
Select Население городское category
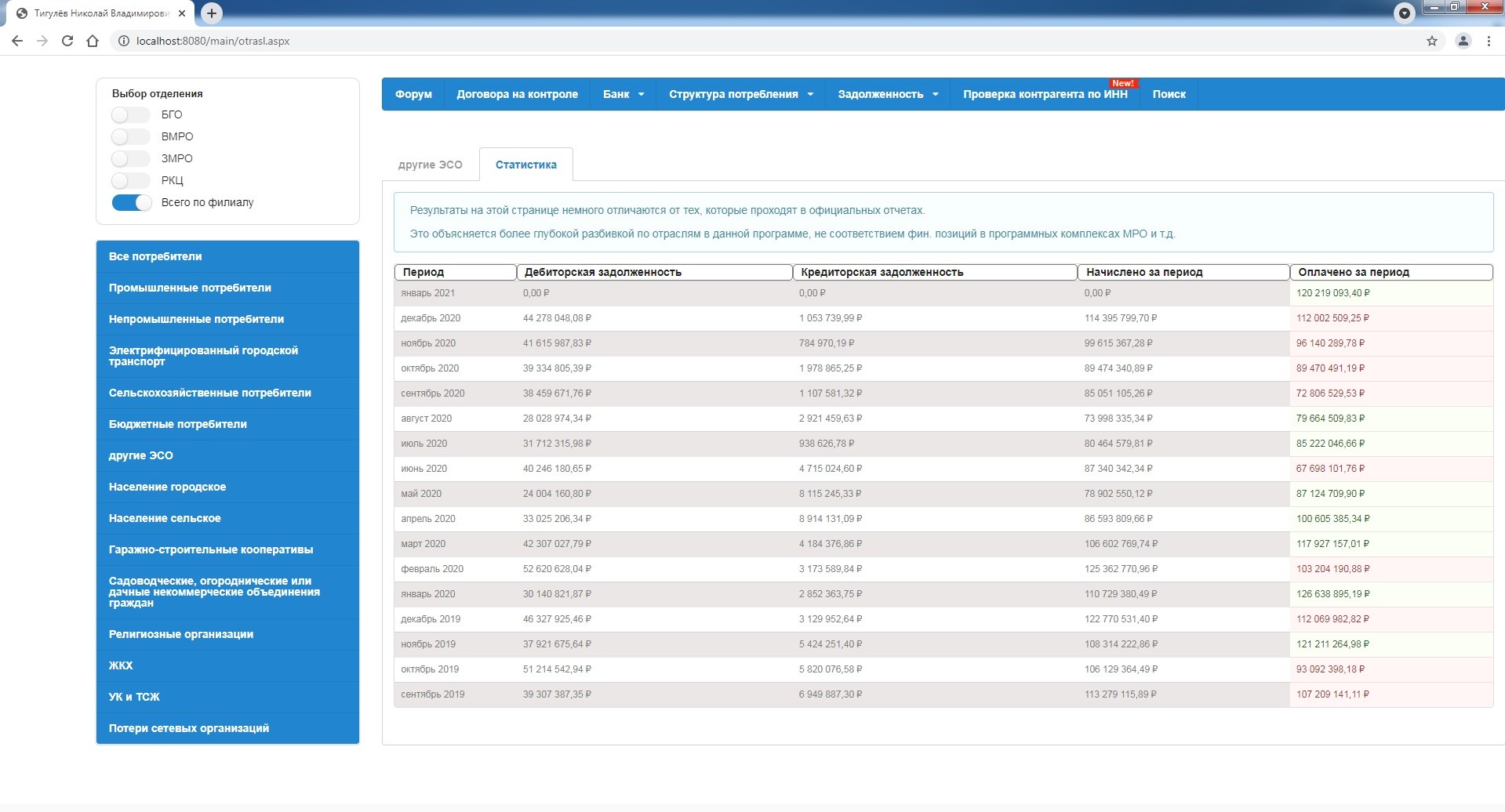pos(227,487)
